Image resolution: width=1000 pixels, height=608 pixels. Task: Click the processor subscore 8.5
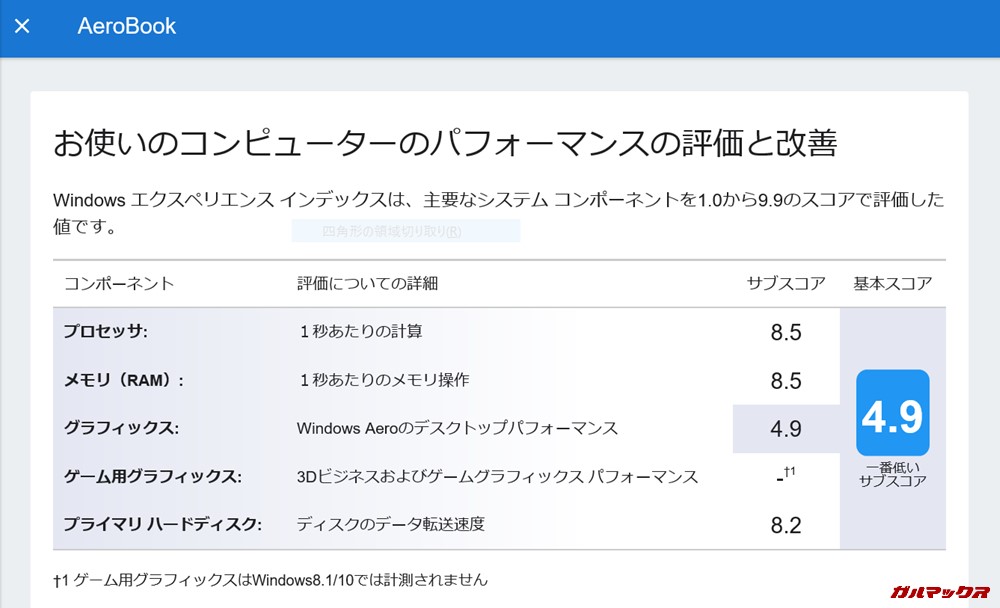(x=786, y=333)
